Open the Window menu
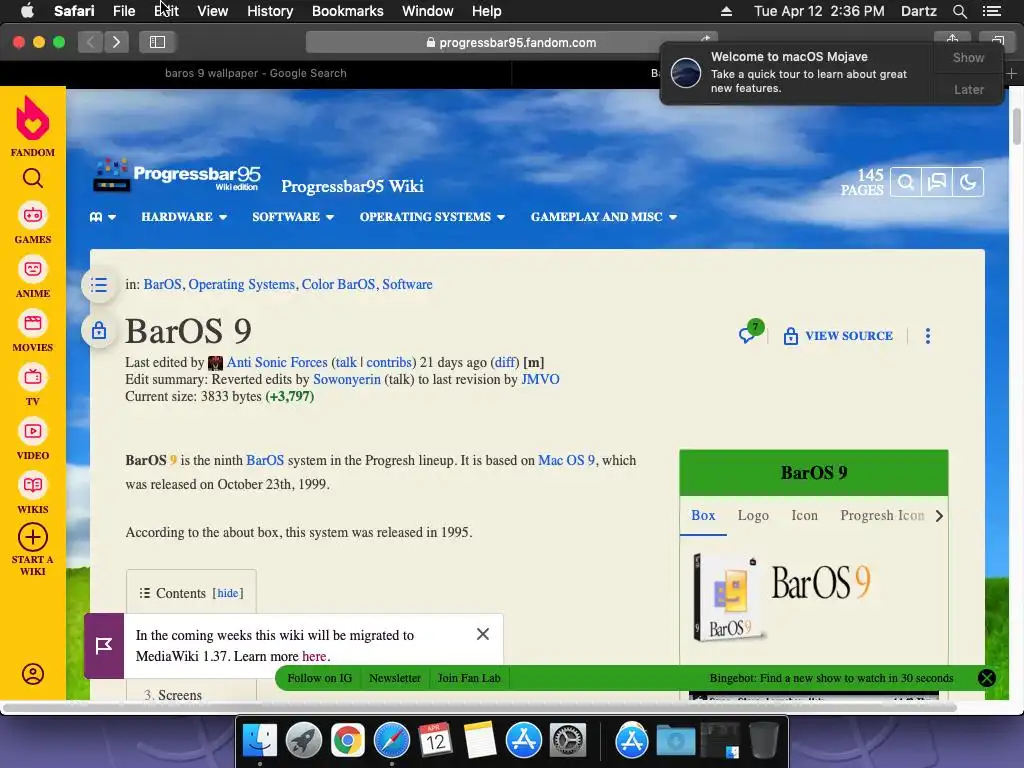 pos(428,11)
